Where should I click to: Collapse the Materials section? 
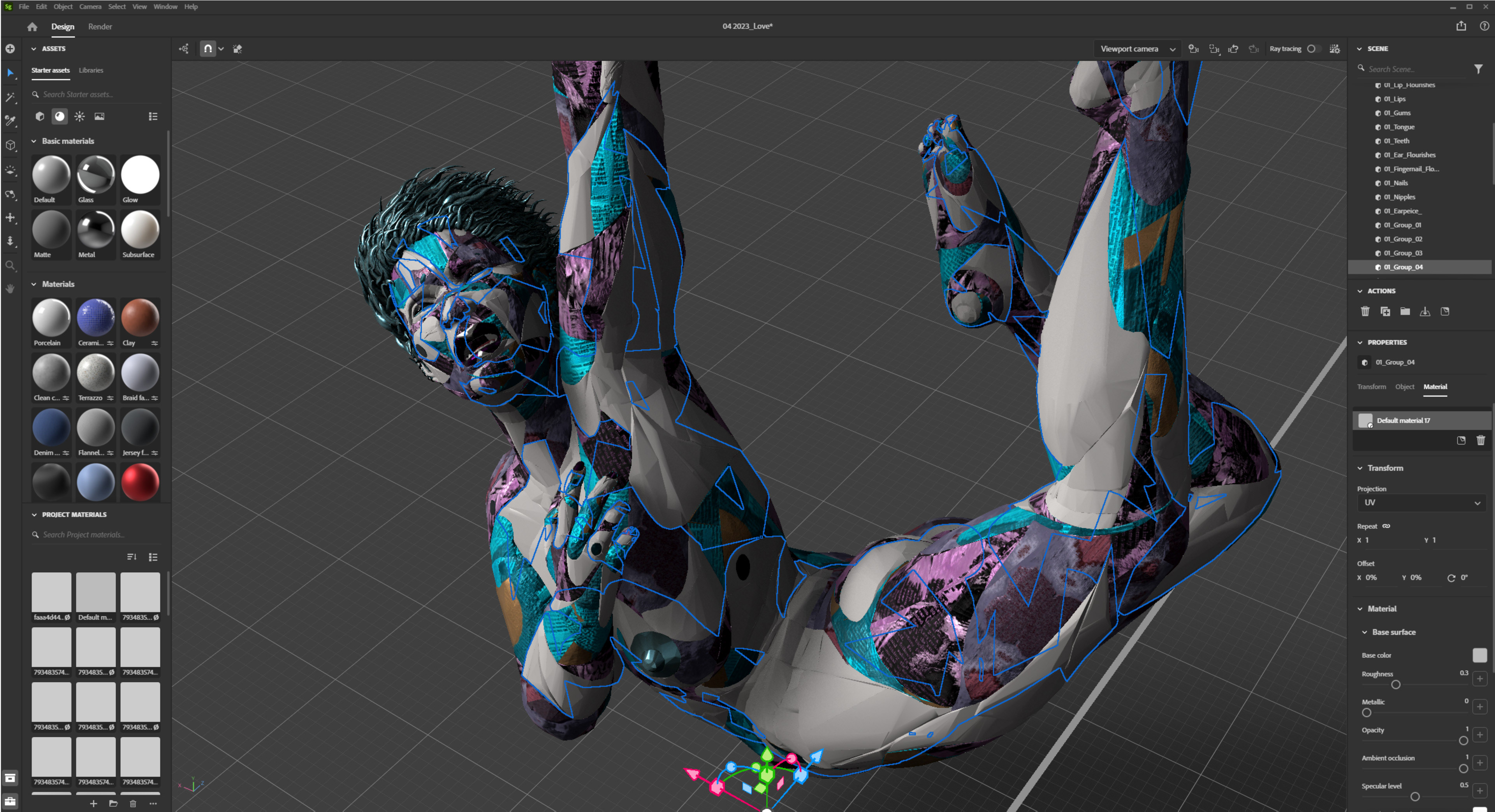click(33, 284)
